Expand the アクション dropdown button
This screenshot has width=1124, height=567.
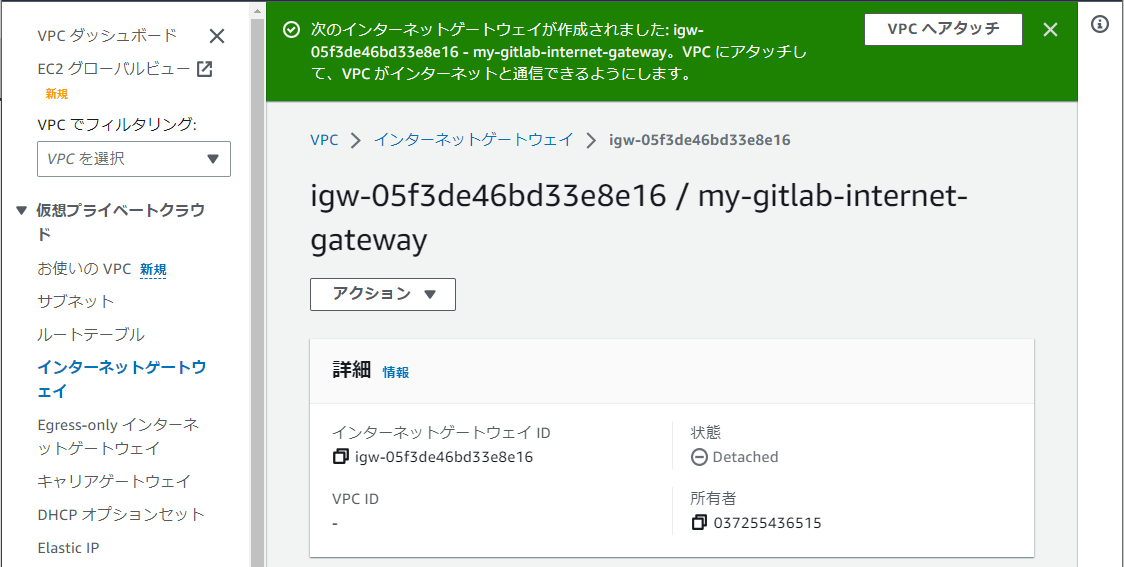click(x=383, y=294)
